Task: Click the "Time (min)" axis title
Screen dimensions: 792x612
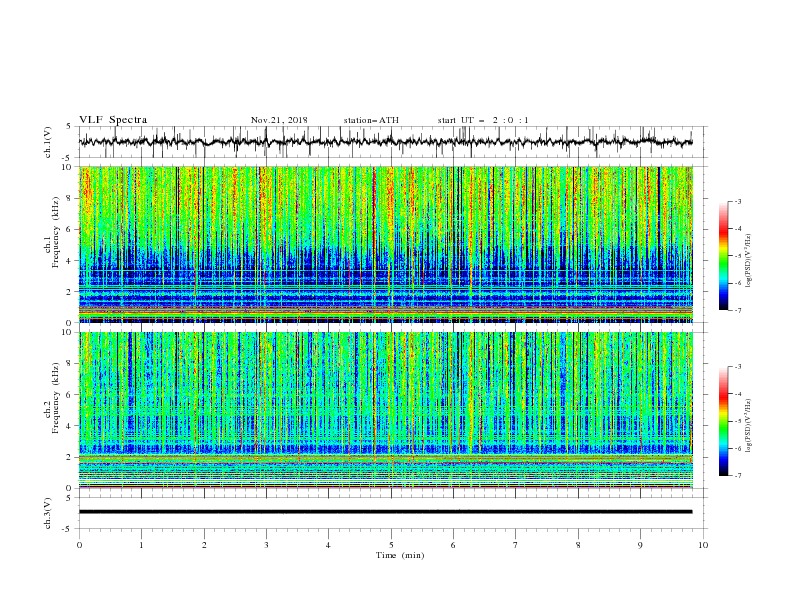Action: coord(400,555)
